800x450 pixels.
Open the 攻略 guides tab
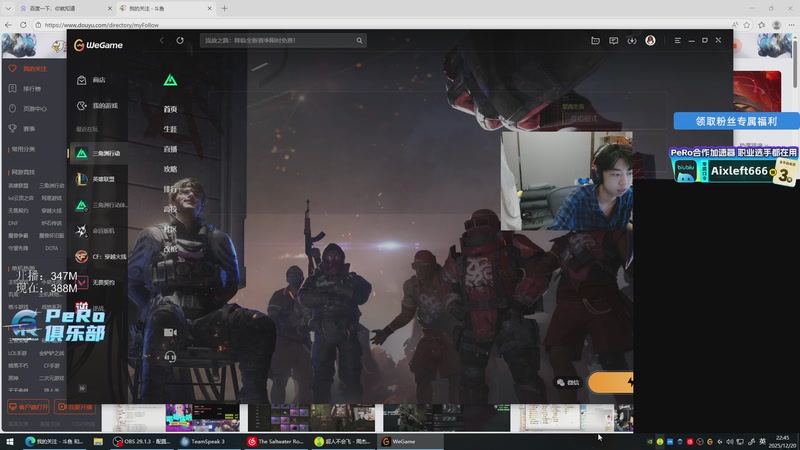(170, 169)
